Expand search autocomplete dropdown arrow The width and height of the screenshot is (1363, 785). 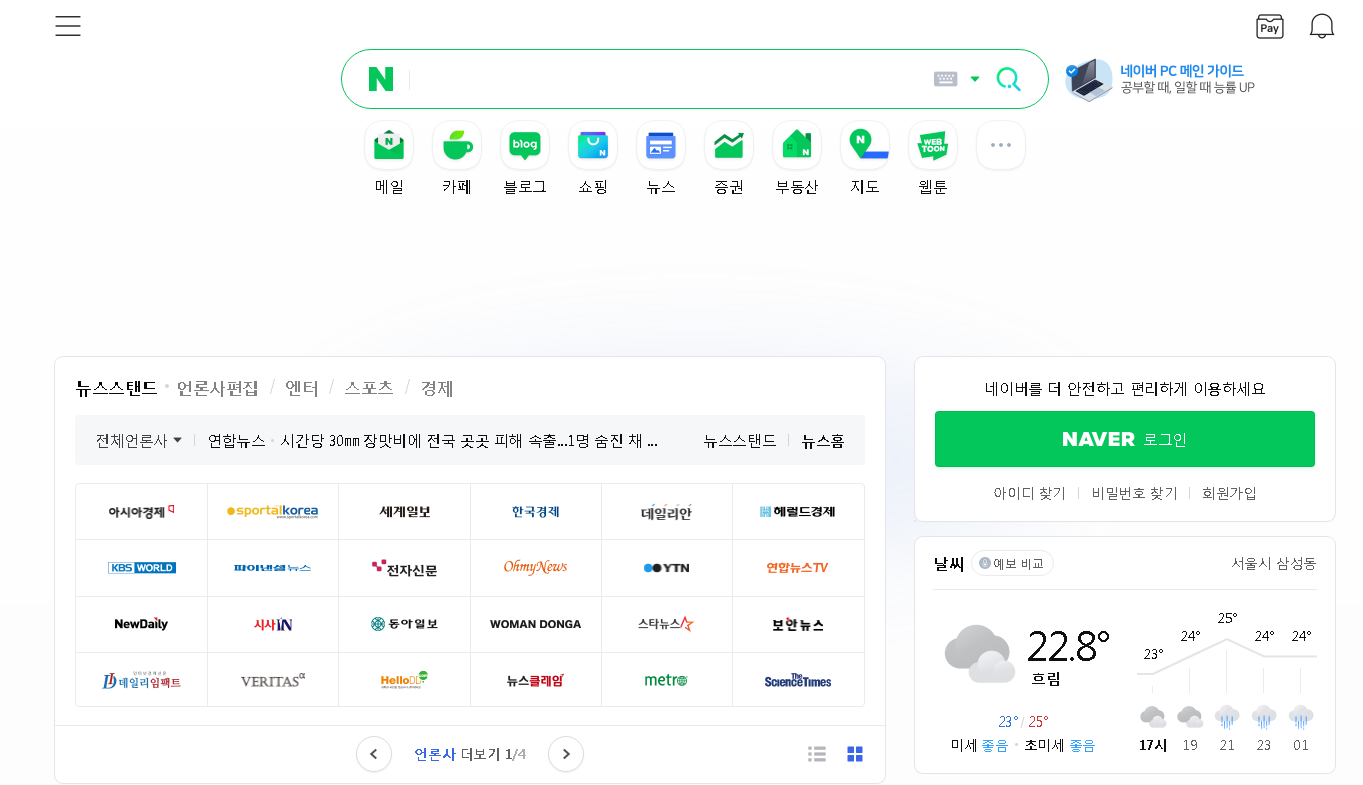click(975, 79)
